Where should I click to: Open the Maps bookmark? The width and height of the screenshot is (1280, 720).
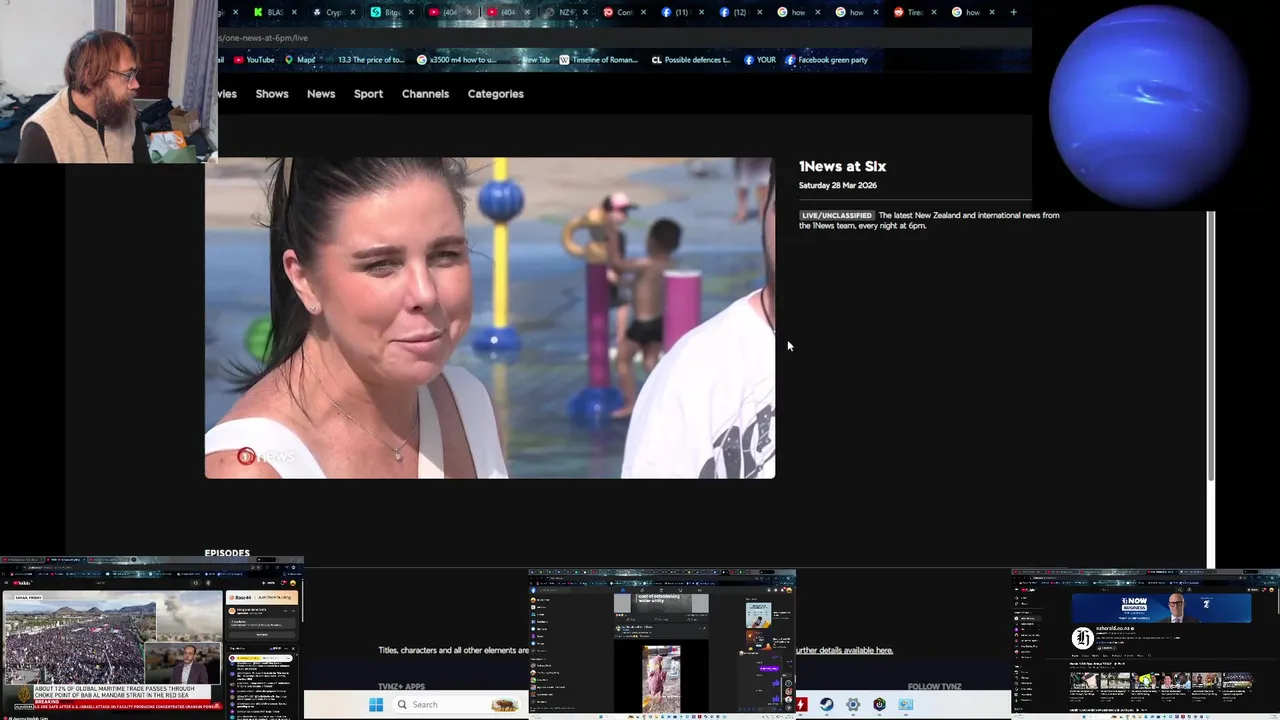click(x=300, y=60)
